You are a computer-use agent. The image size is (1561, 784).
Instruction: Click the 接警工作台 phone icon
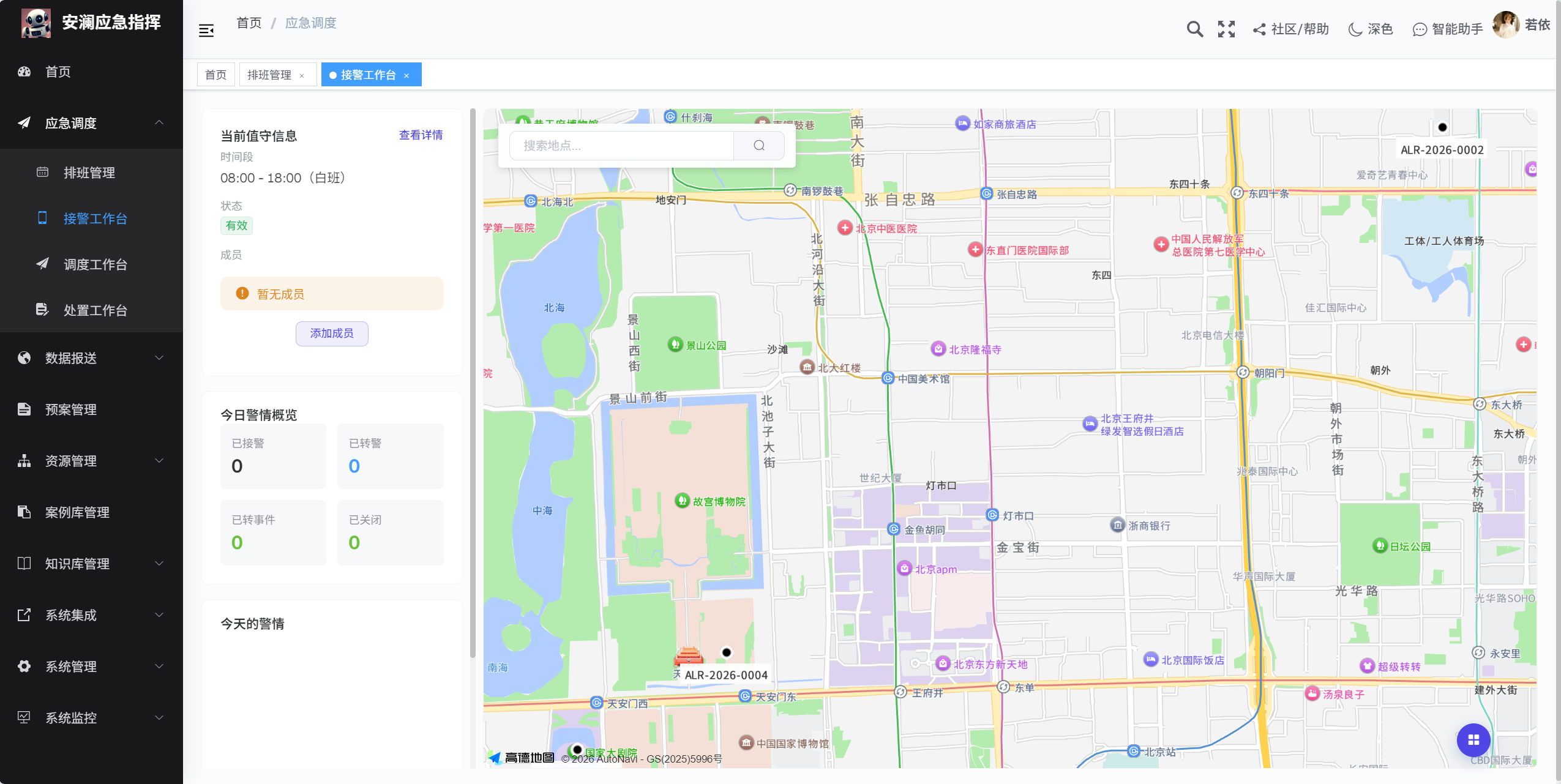tap(42, 218)
